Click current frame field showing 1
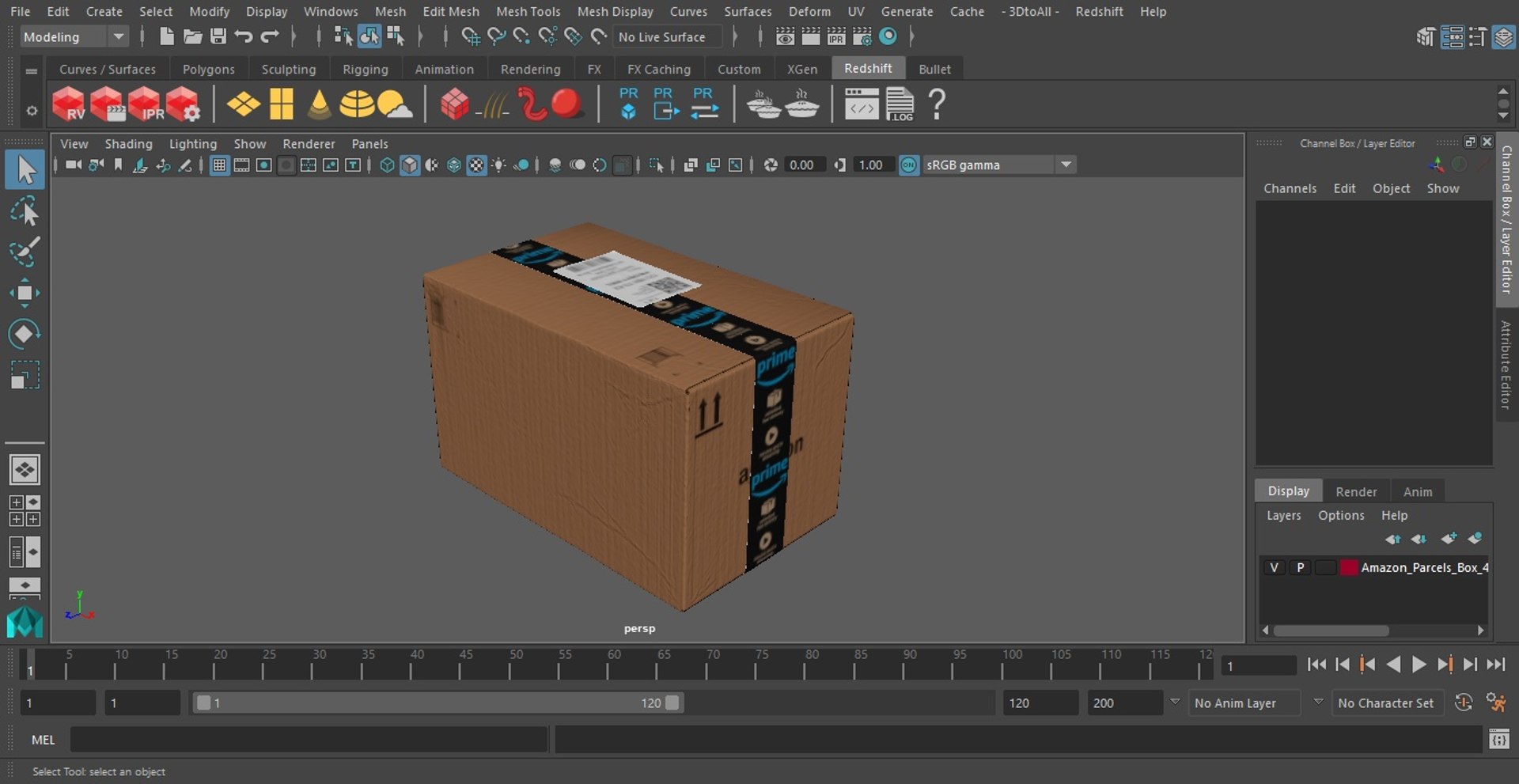The image size is (1519, 784). coord(1258,665)
